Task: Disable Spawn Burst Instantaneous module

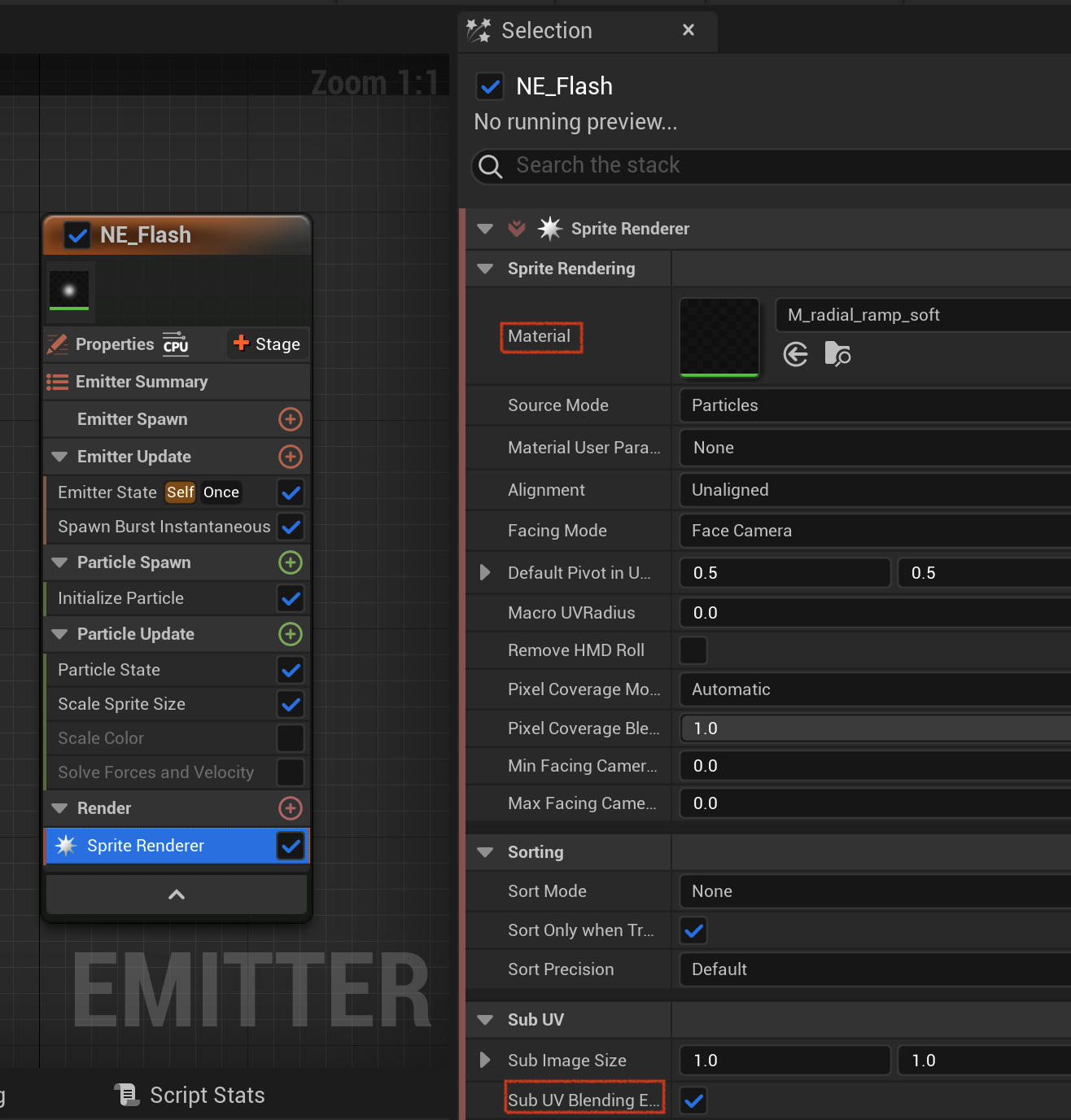Action: pyautogui.click(x=291, y=527)
